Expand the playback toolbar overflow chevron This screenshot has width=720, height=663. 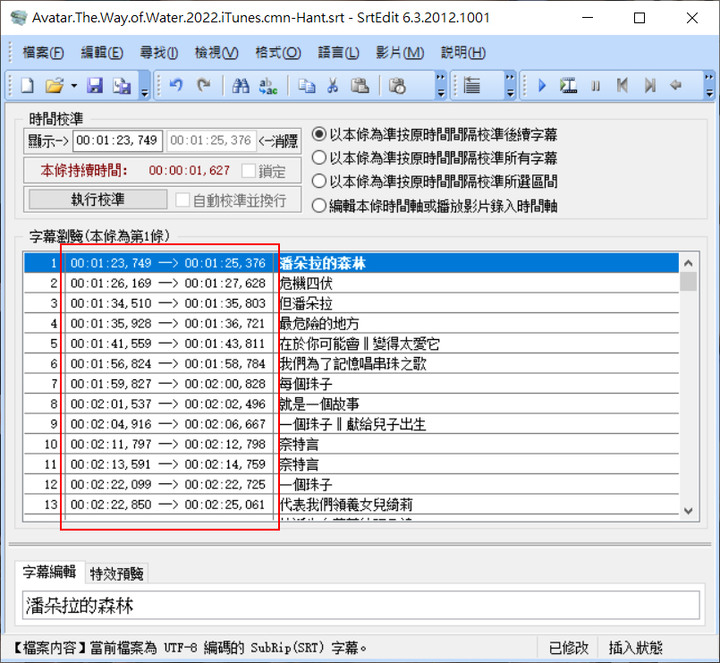point(709,85)
